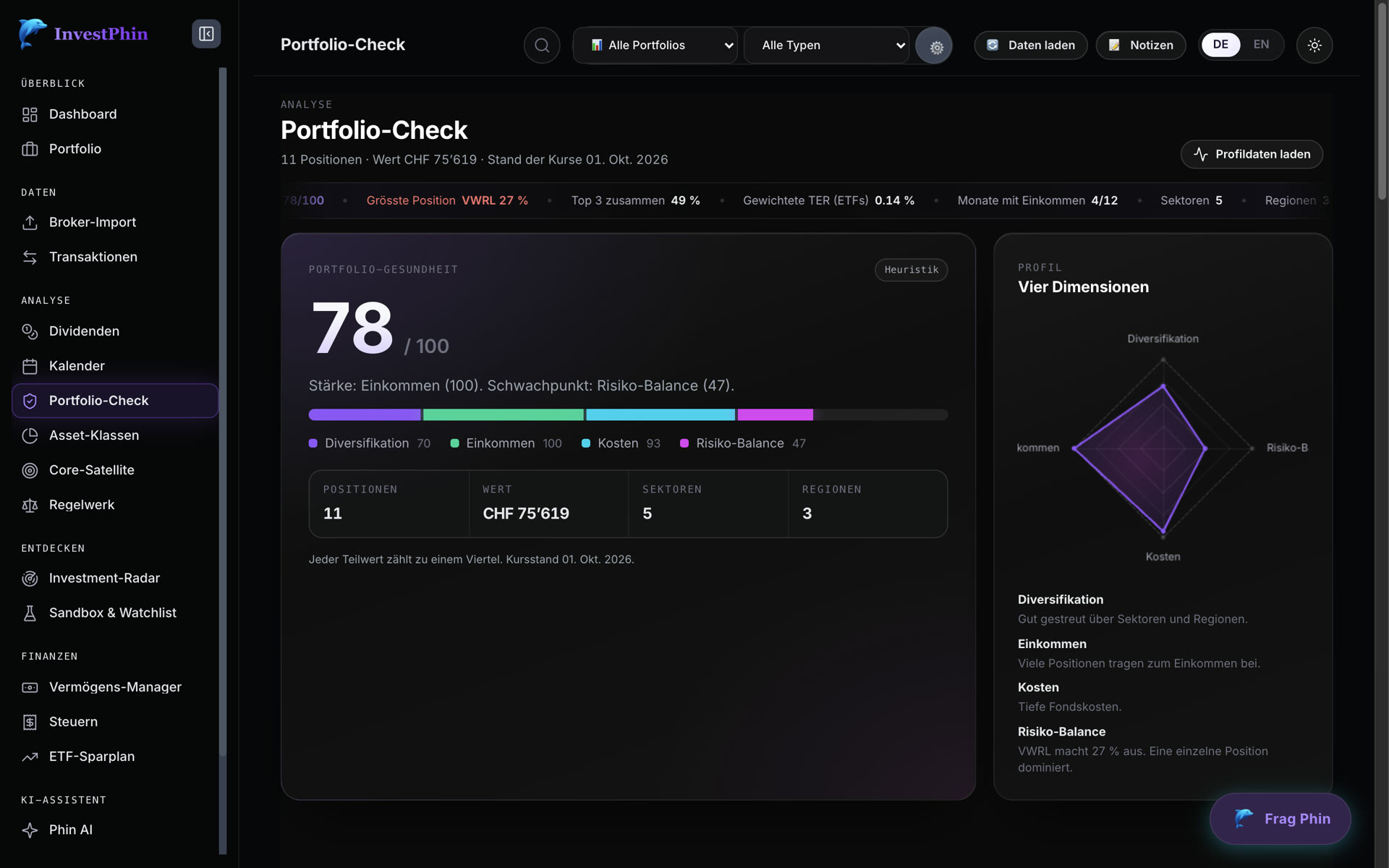
Task: Click the Daten laden button
Action: click(1031, 46)
